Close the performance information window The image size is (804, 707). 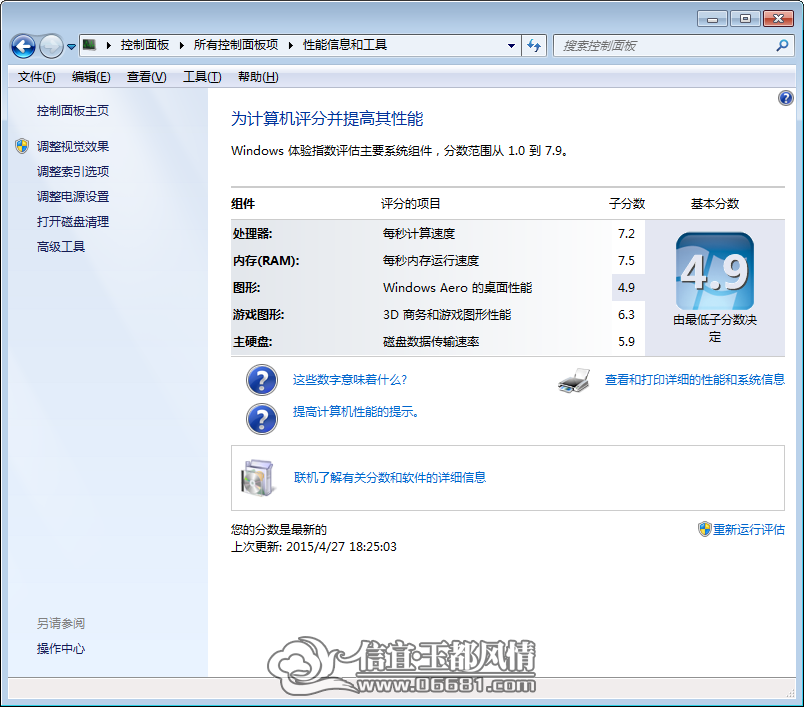coord(778,19)
